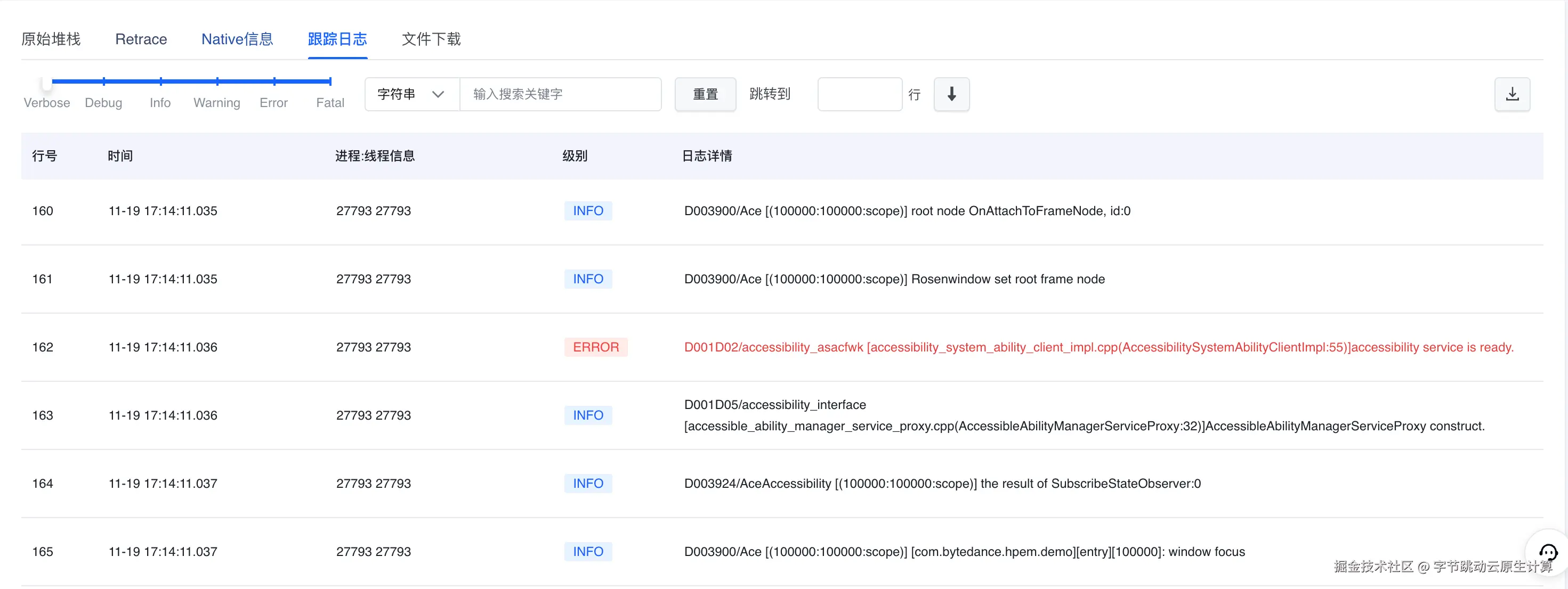
Task: Open the 文件下载 tab
Action: pos(431,39)
